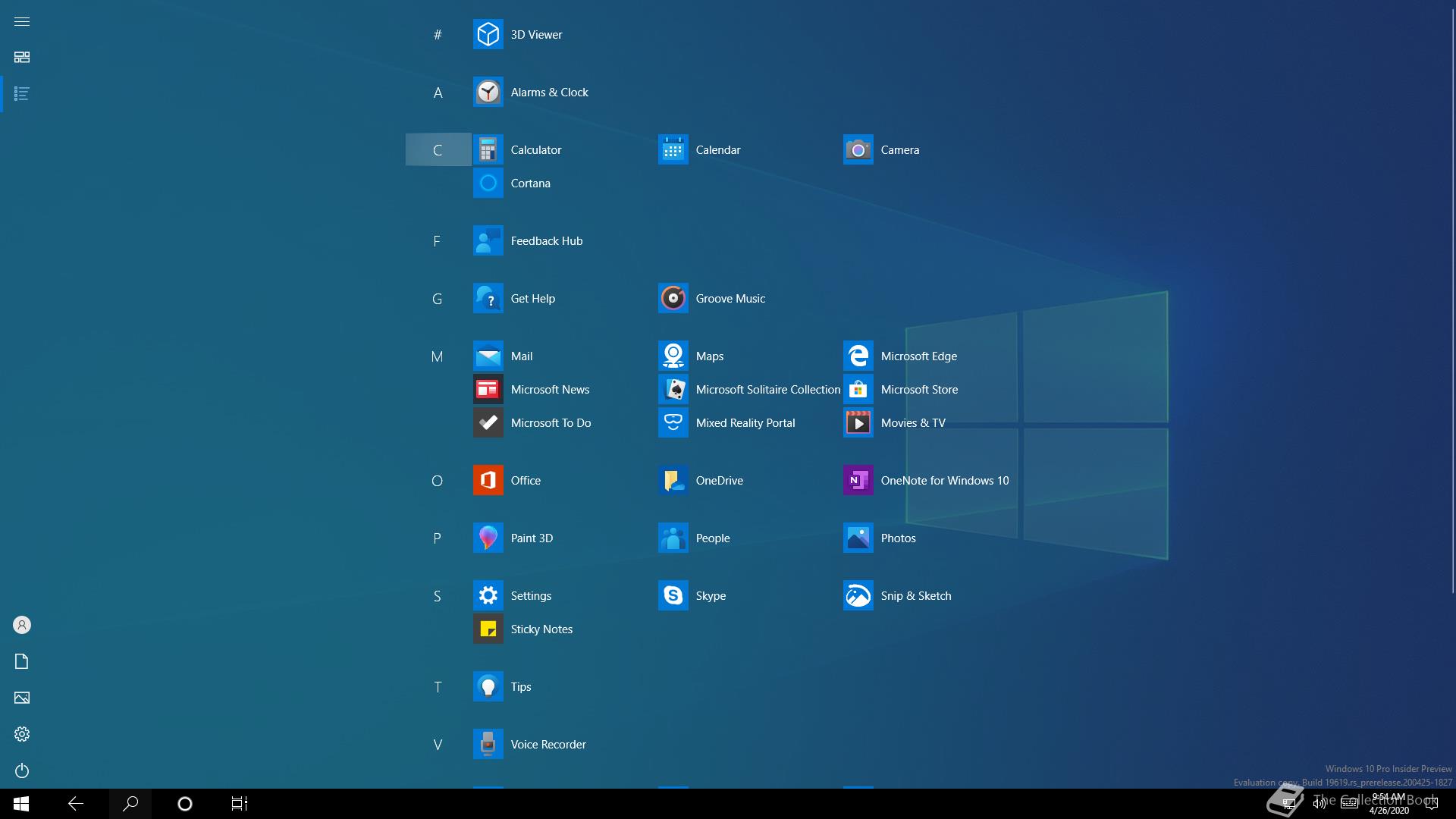The width and height of the screenshot is (1456, 819).
Task: Click the S section letter header
Action: click(x=438, y=595)
